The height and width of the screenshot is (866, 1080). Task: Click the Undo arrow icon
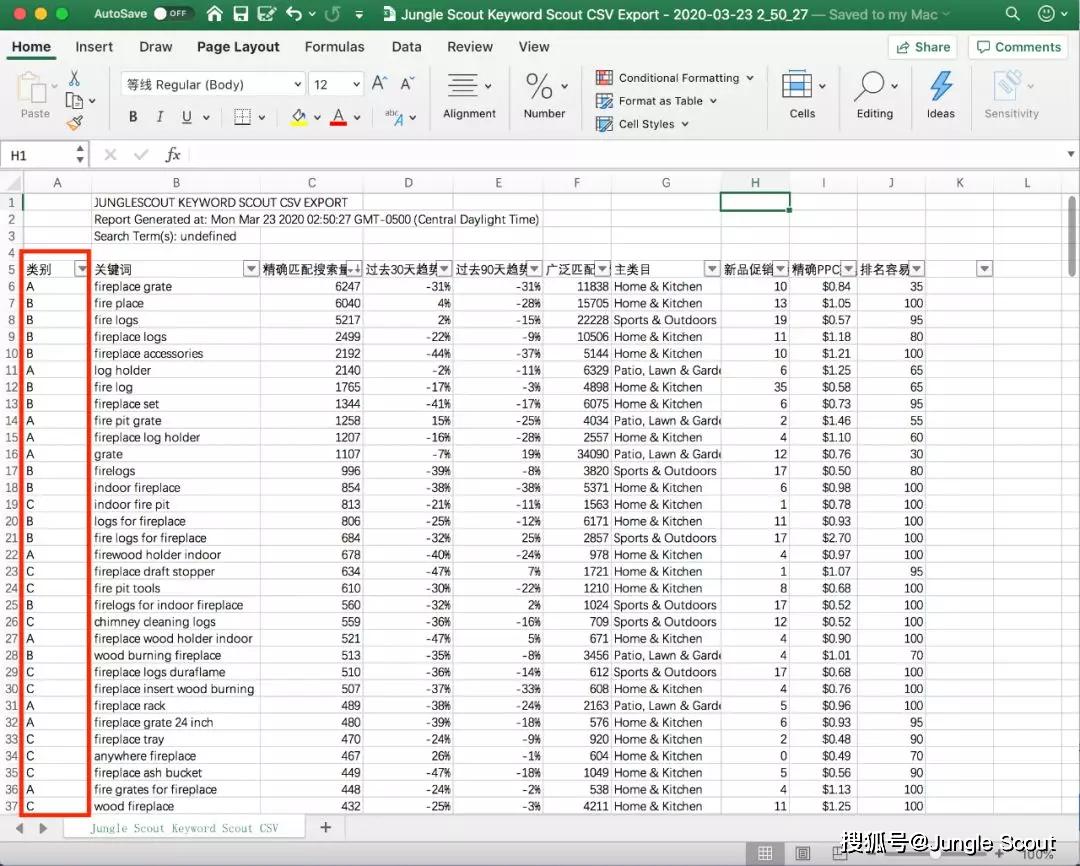click(294, 13)
